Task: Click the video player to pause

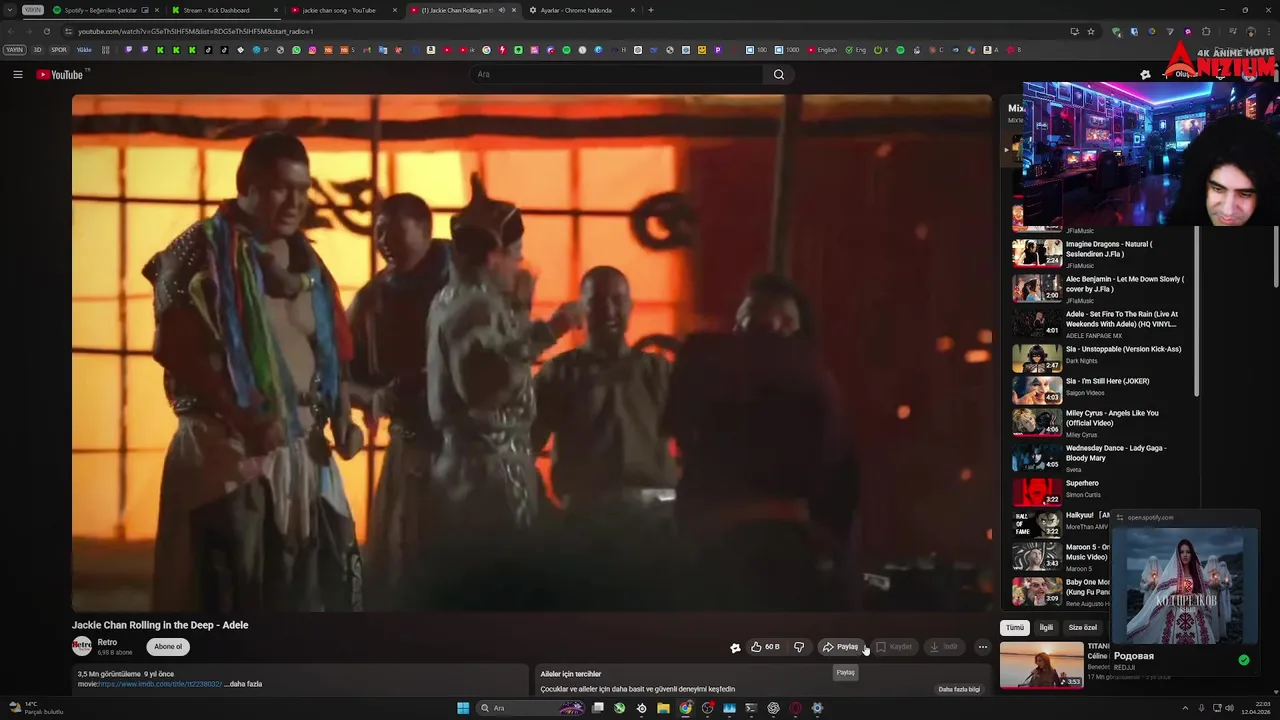Action: point(531,352)
